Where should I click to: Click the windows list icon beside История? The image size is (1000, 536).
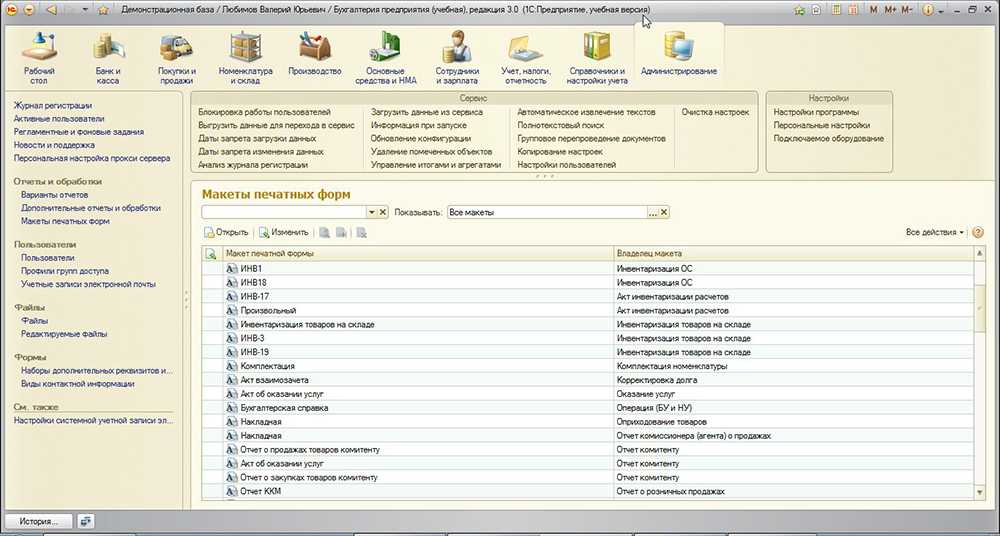point(86,521)
